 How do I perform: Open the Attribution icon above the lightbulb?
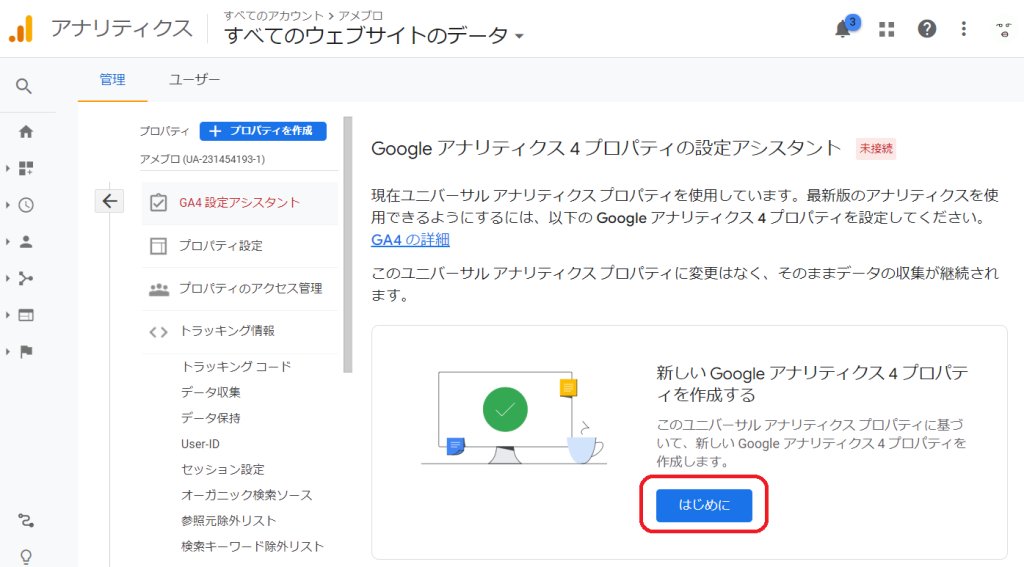26,520
